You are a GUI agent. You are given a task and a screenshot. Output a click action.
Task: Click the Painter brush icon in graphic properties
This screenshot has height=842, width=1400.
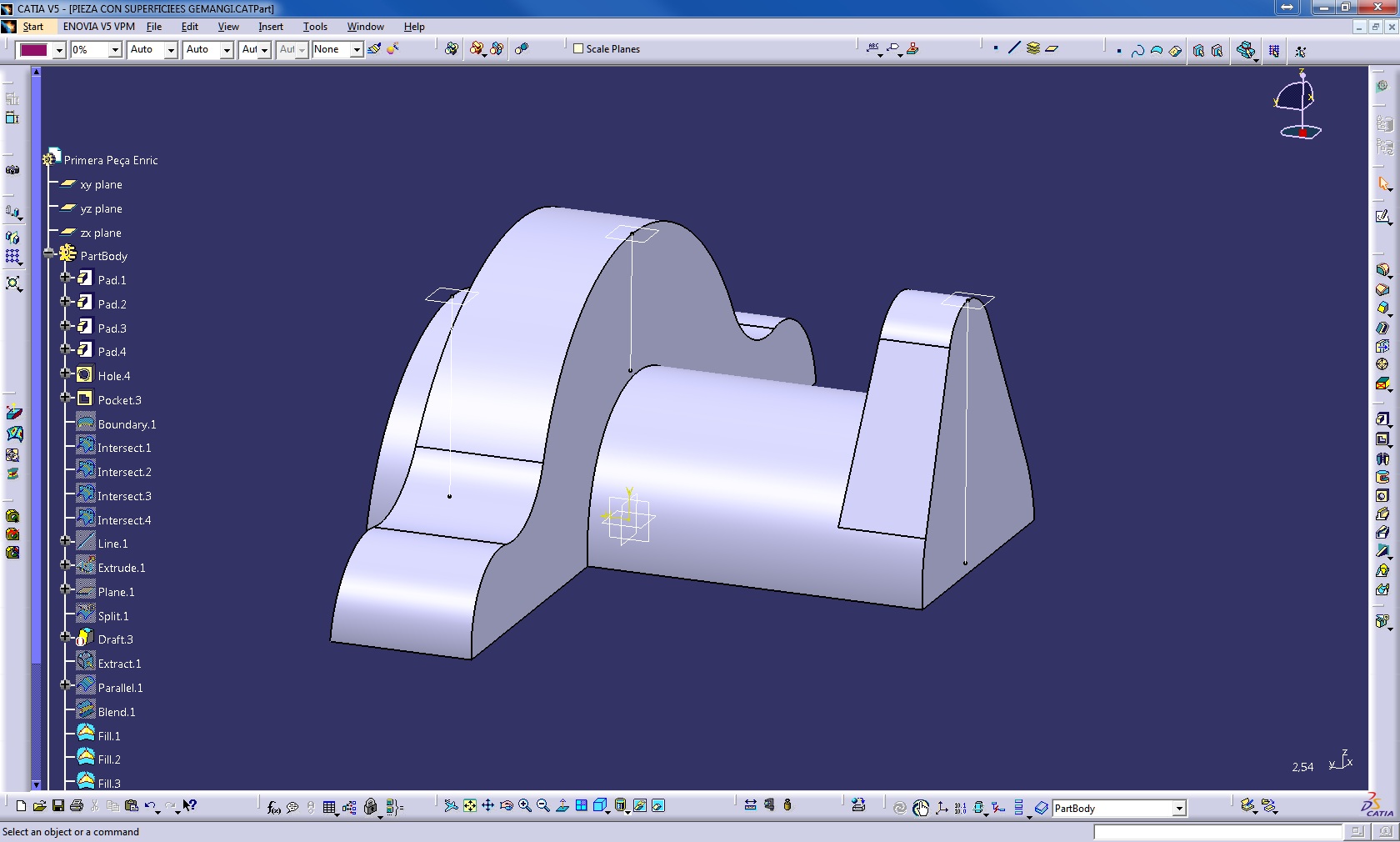click(374, 49)
